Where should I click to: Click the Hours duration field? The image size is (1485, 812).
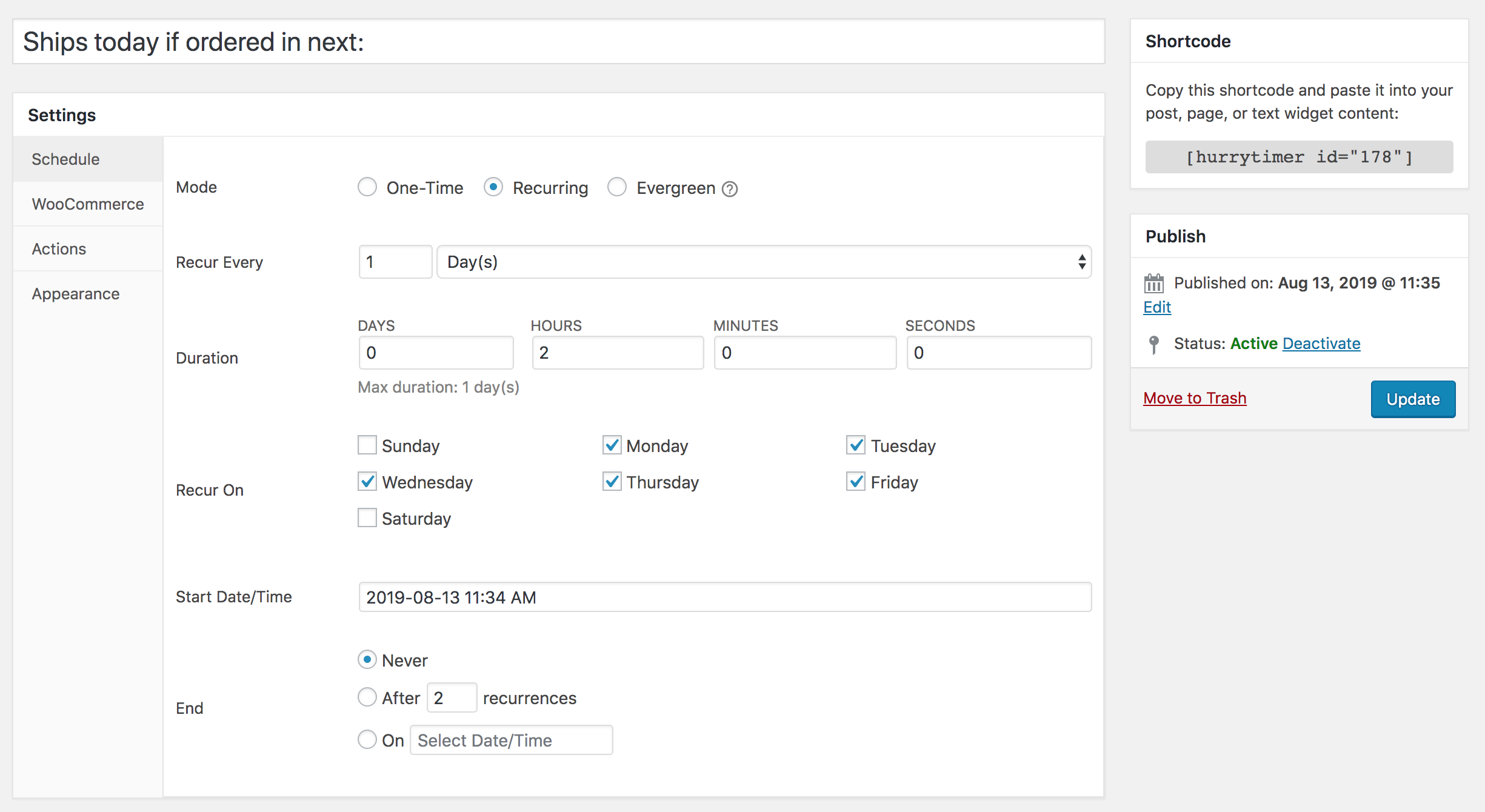(617, 353)
